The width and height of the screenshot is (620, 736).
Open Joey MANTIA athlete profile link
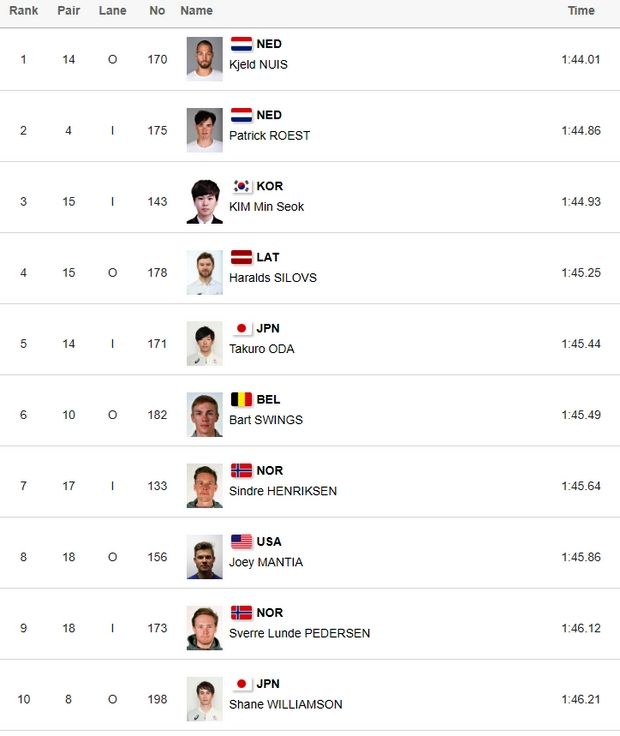pos(265,561)
